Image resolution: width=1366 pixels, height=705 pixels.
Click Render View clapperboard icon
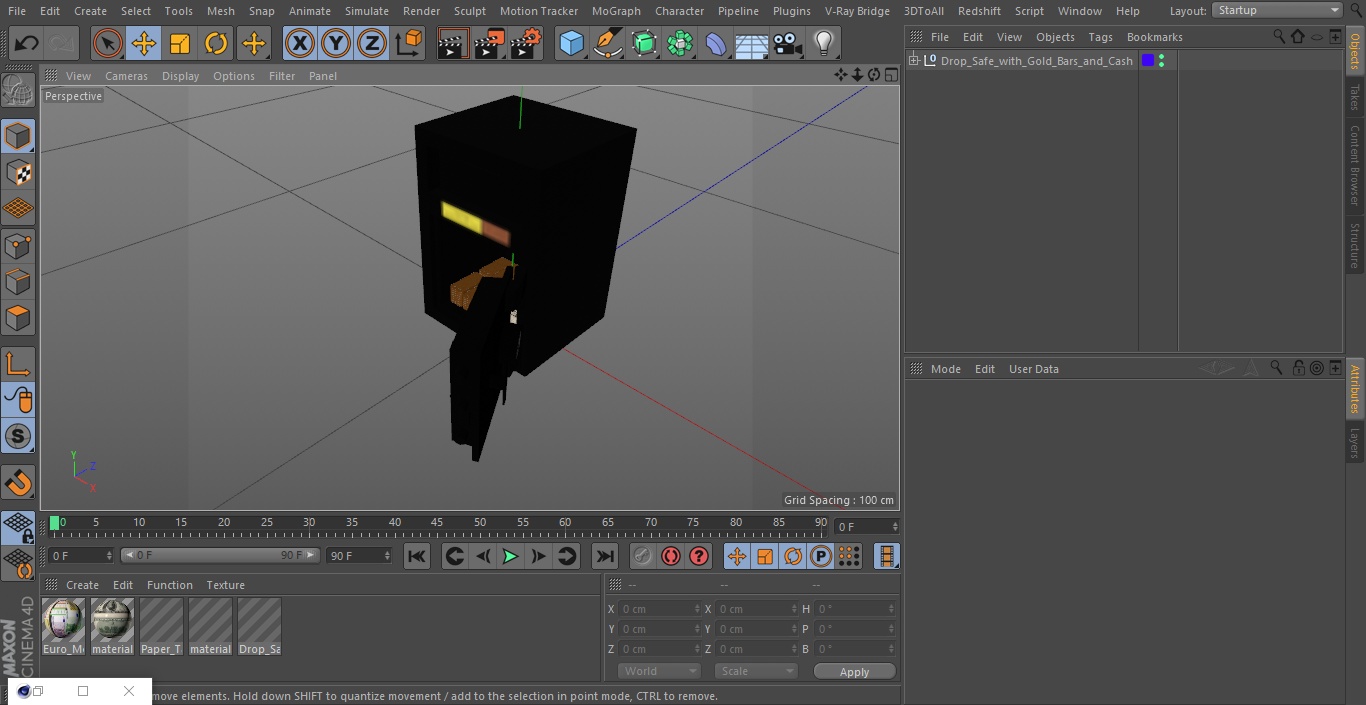[453, 43]
